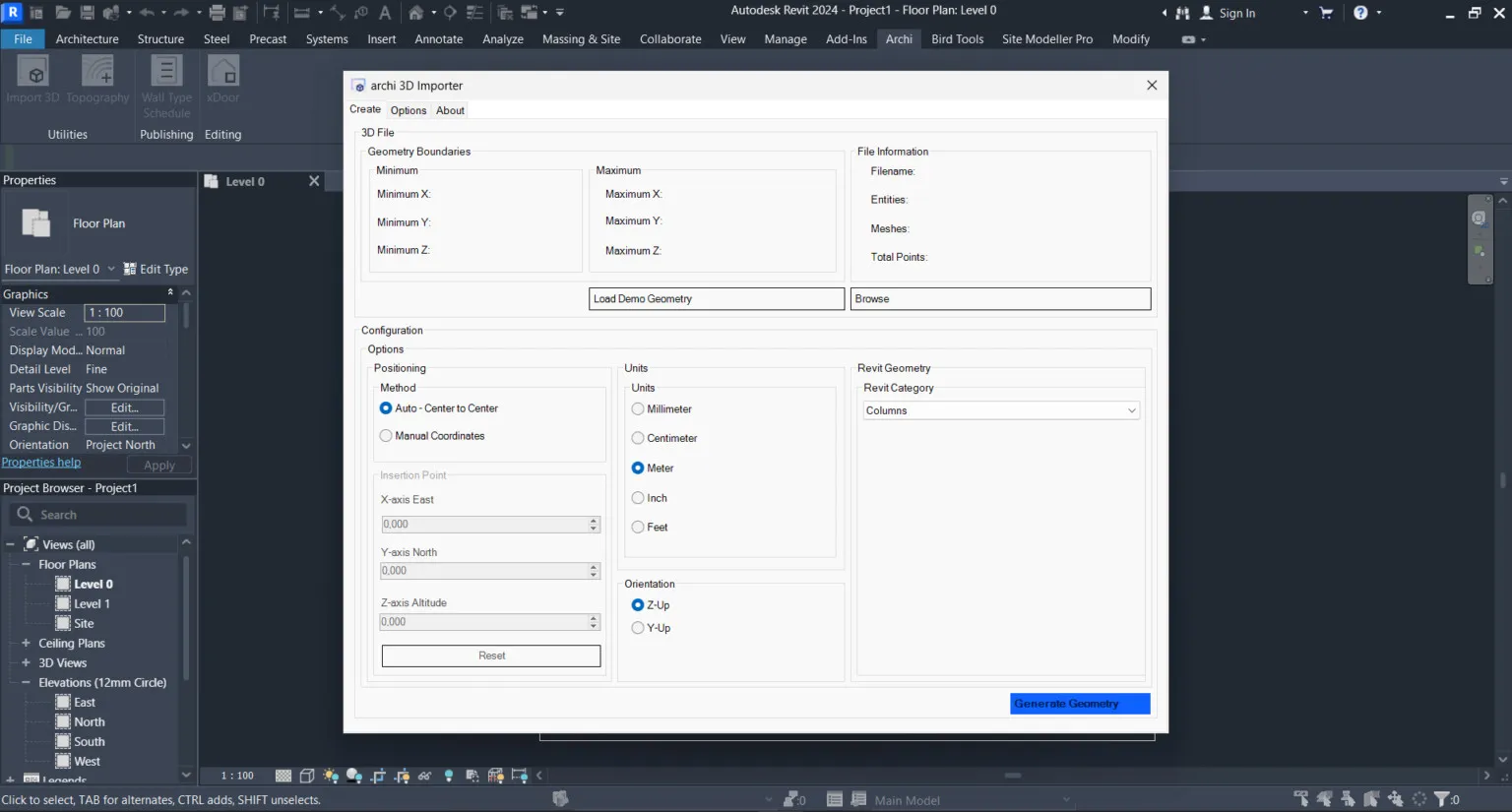Viewport: 1512px width, 812px height.
Task: Click the Visual Style cube icon
Action: [307, 776]
